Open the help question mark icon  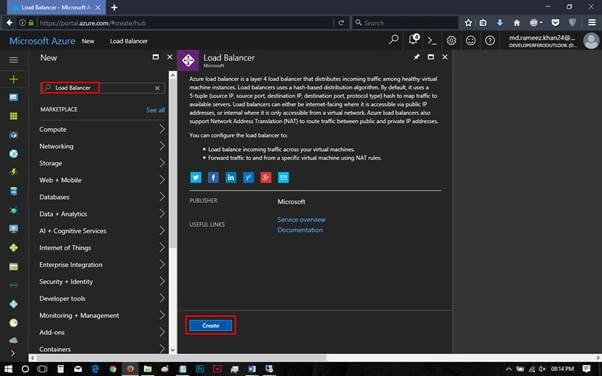[x=490, y=40]
